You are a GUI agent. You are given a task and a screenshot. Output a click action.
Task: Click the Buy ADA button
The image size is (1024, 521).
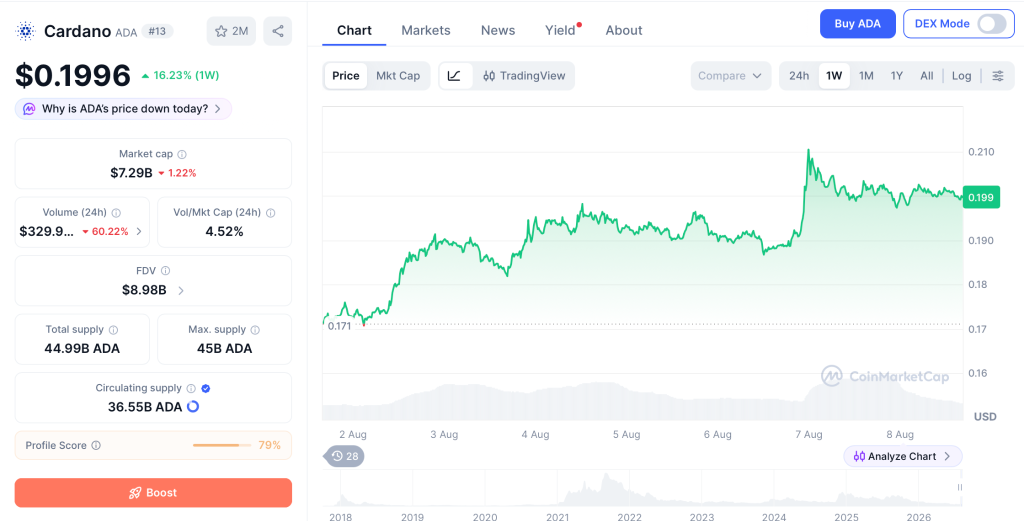857,24
